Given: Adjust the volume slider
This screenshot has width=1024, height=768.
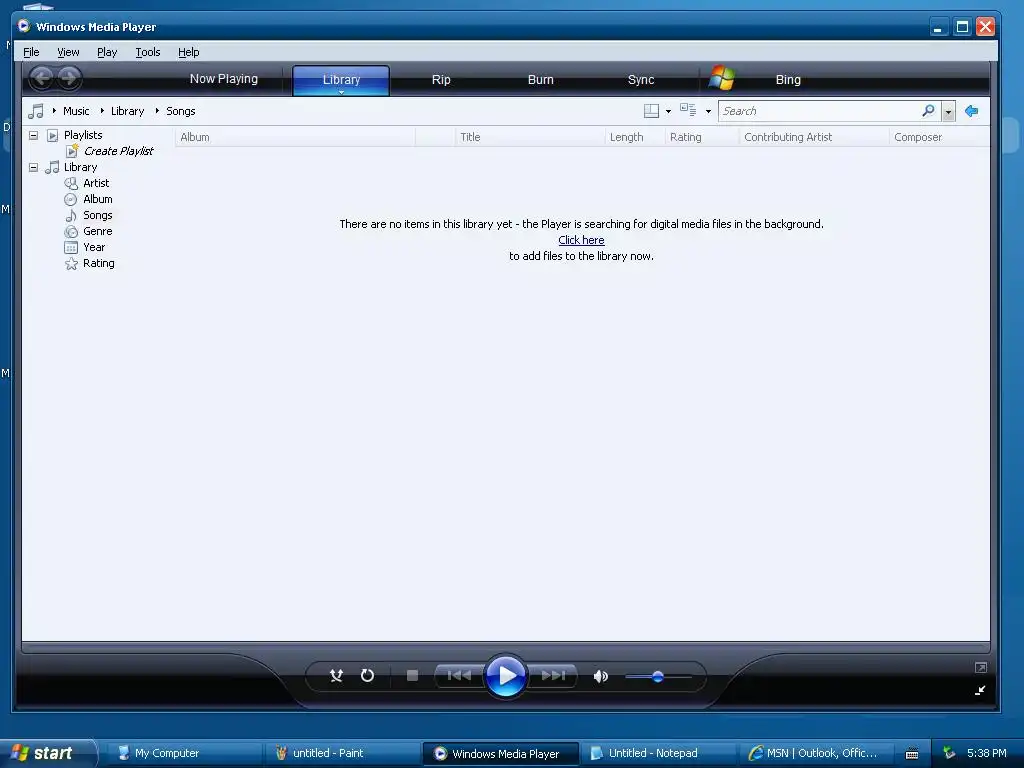Looking at the screenshot, I should pos(658,677).
